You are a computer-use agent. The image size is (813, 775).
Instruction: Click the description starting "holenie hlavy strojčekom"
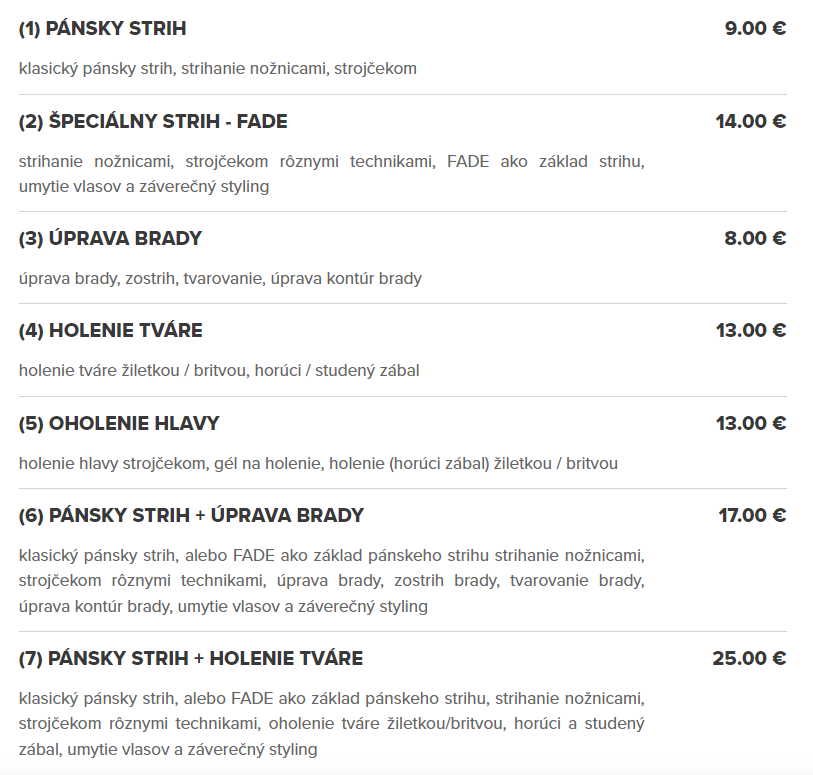tap(318, 464)
